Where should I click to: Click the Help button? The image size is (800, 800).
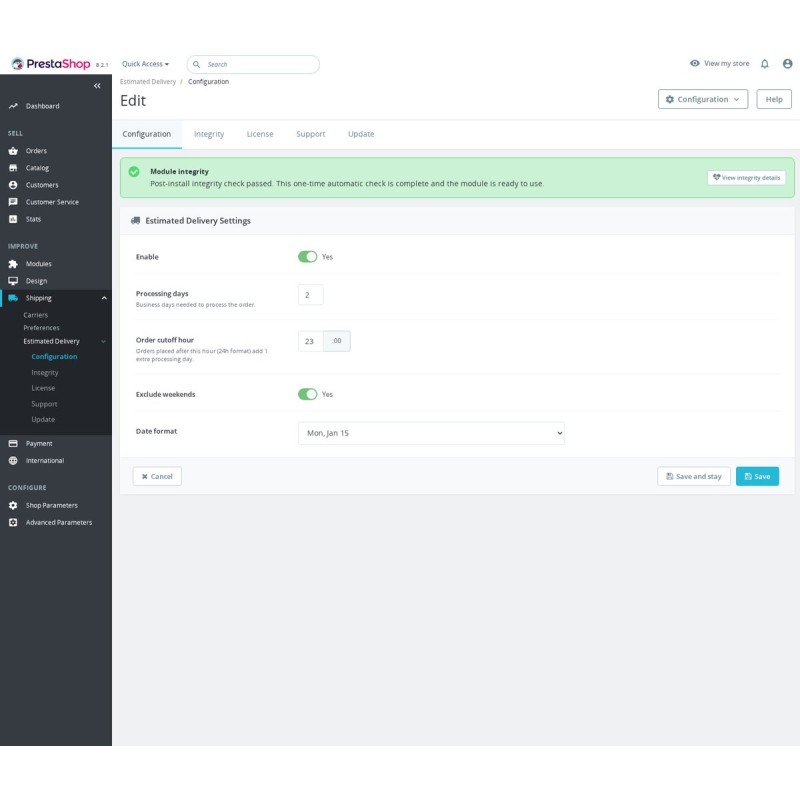point(773,99)
